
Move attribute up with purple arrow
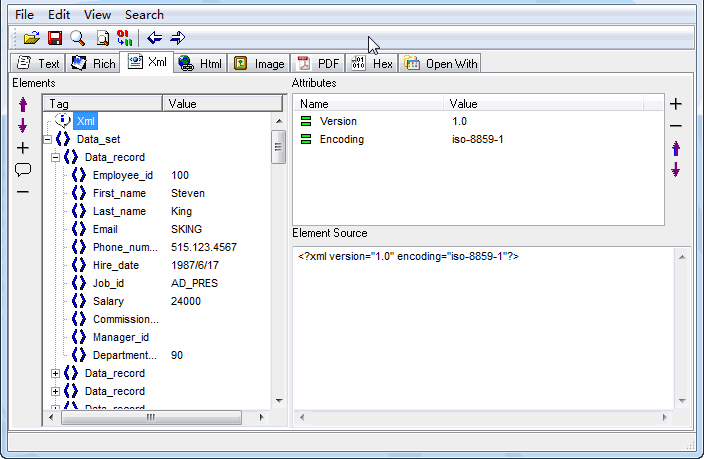coord(676,148)
